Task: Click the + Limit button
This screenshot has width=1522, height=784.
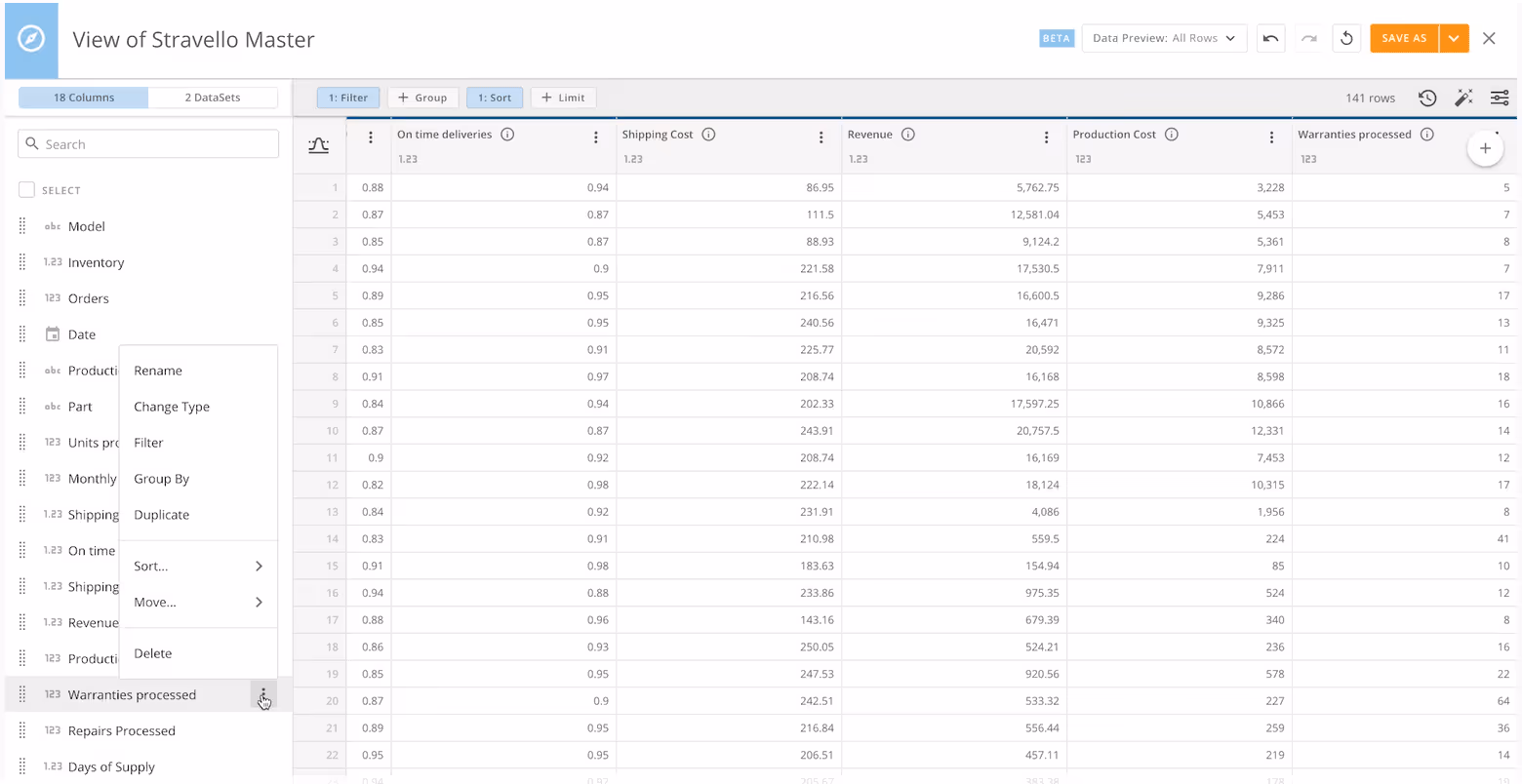Action: 563,98
